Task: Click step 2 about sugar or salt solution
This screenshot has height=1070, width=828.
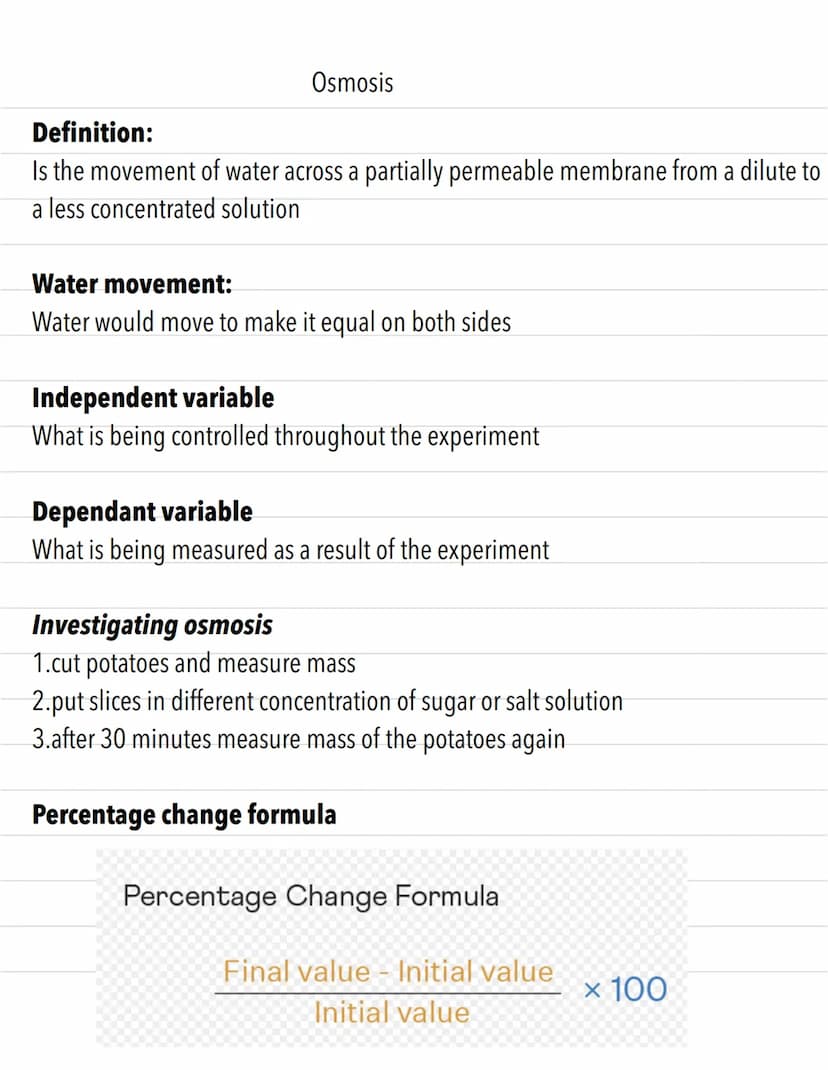Action: [328, 702]
